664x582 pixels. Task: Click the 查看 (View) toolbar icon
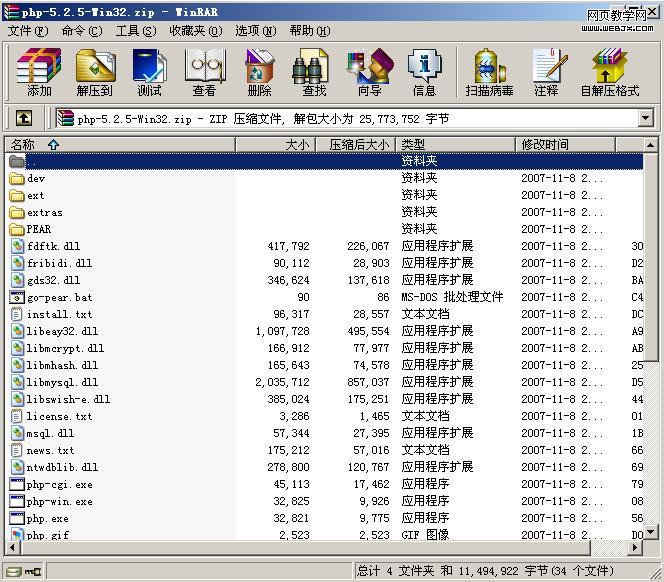[205, 72]
